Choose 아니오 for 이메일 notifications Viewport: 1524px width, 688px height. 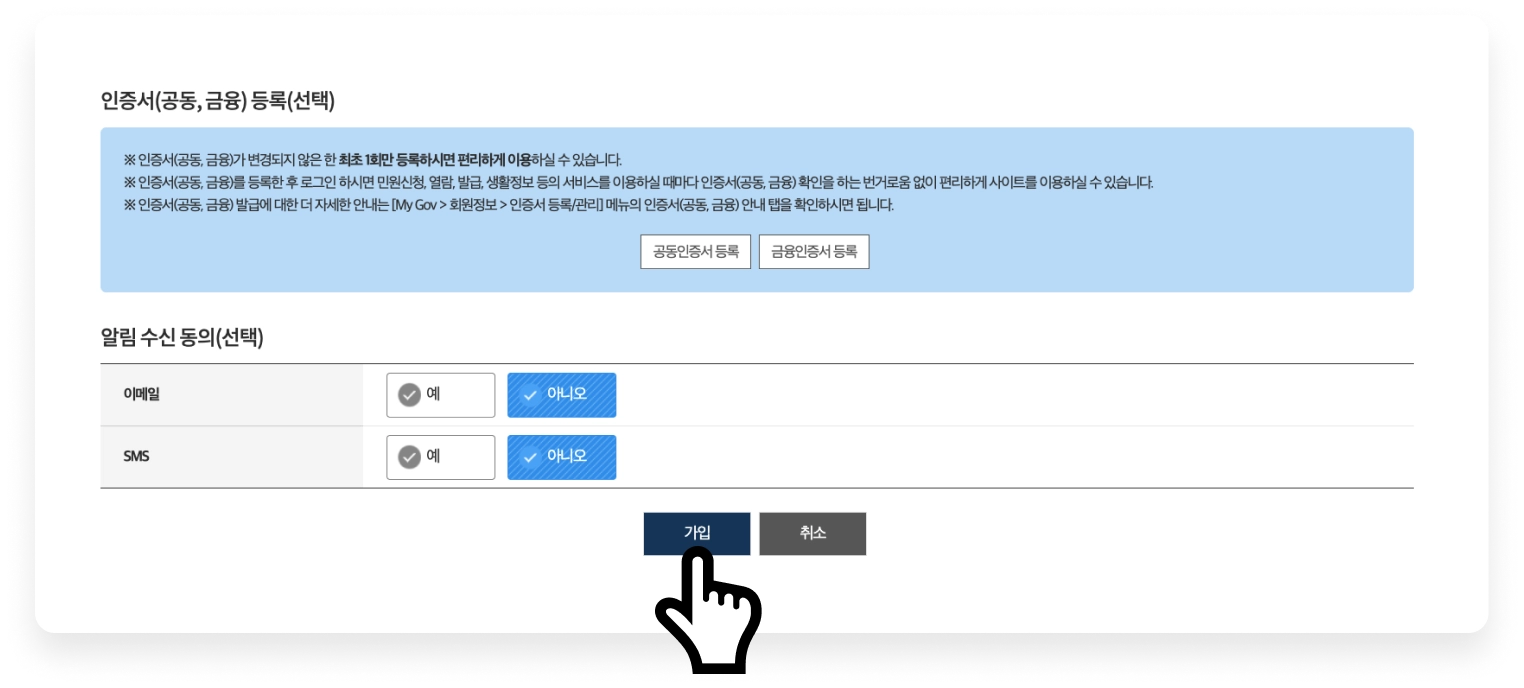562,395
